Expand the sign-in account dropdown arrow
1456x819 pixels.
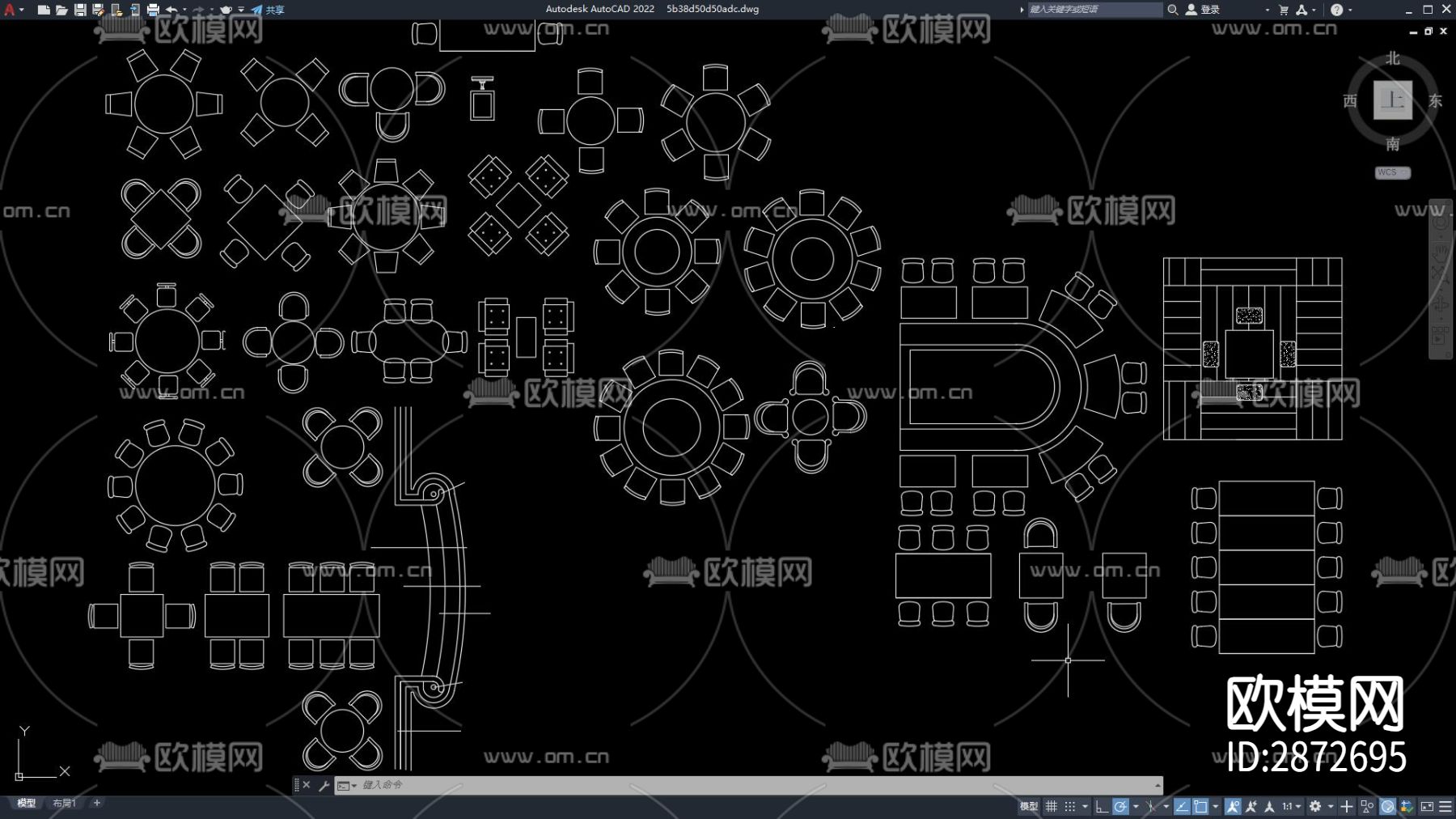click(1268, 10)
